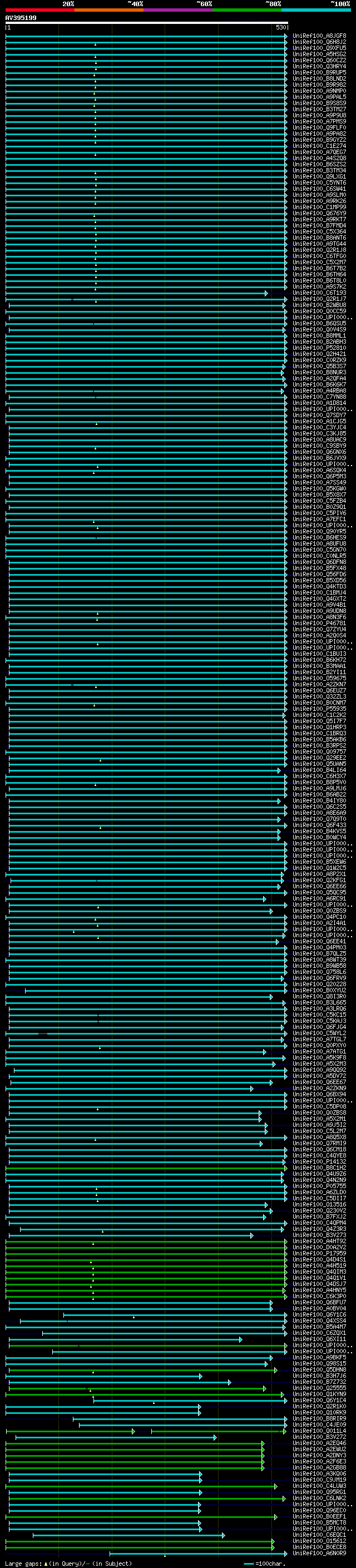Select the UniRef100_C6TFG0 label

point(319,256)
